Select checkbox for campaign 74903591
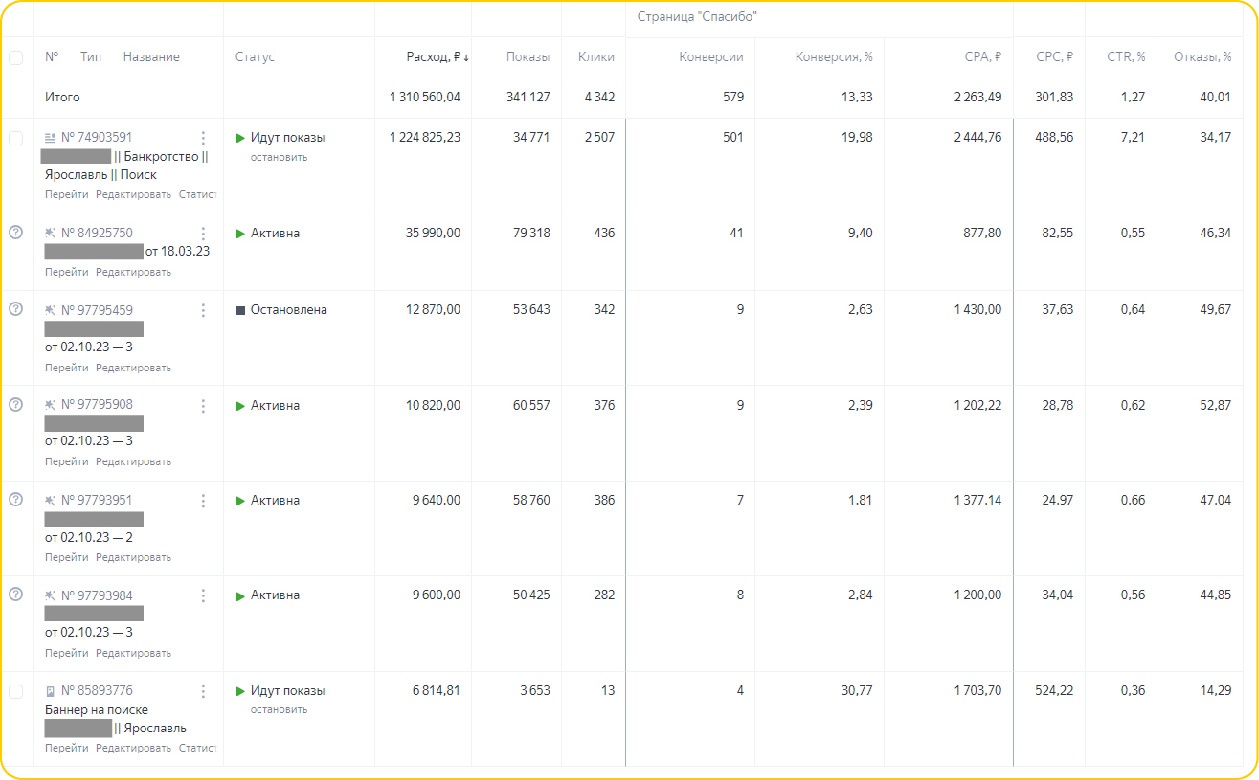The image size is (1259, 780). pyautogui.click(x=16, y=138)
